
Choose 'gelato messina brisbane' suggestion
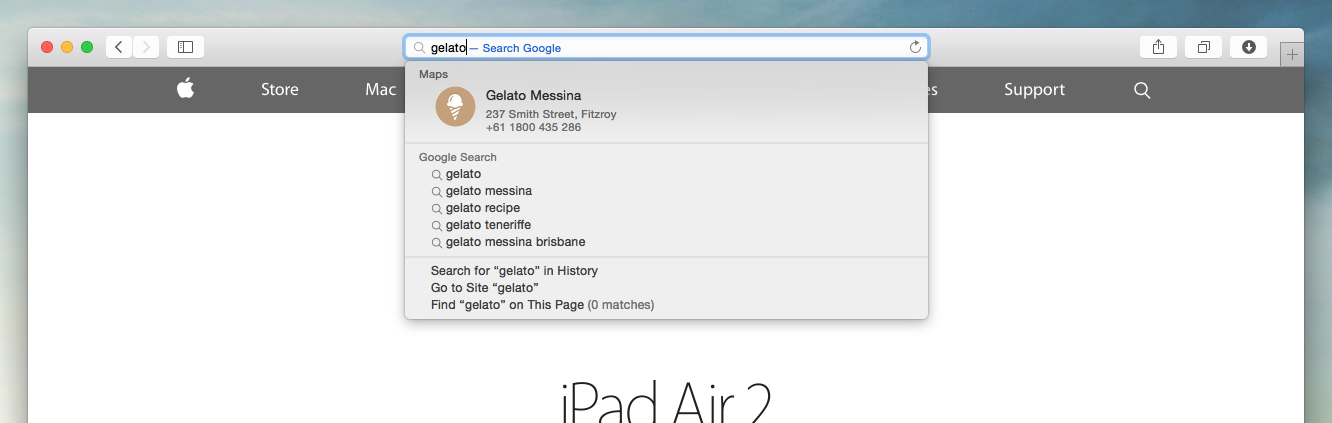[666, 242]
